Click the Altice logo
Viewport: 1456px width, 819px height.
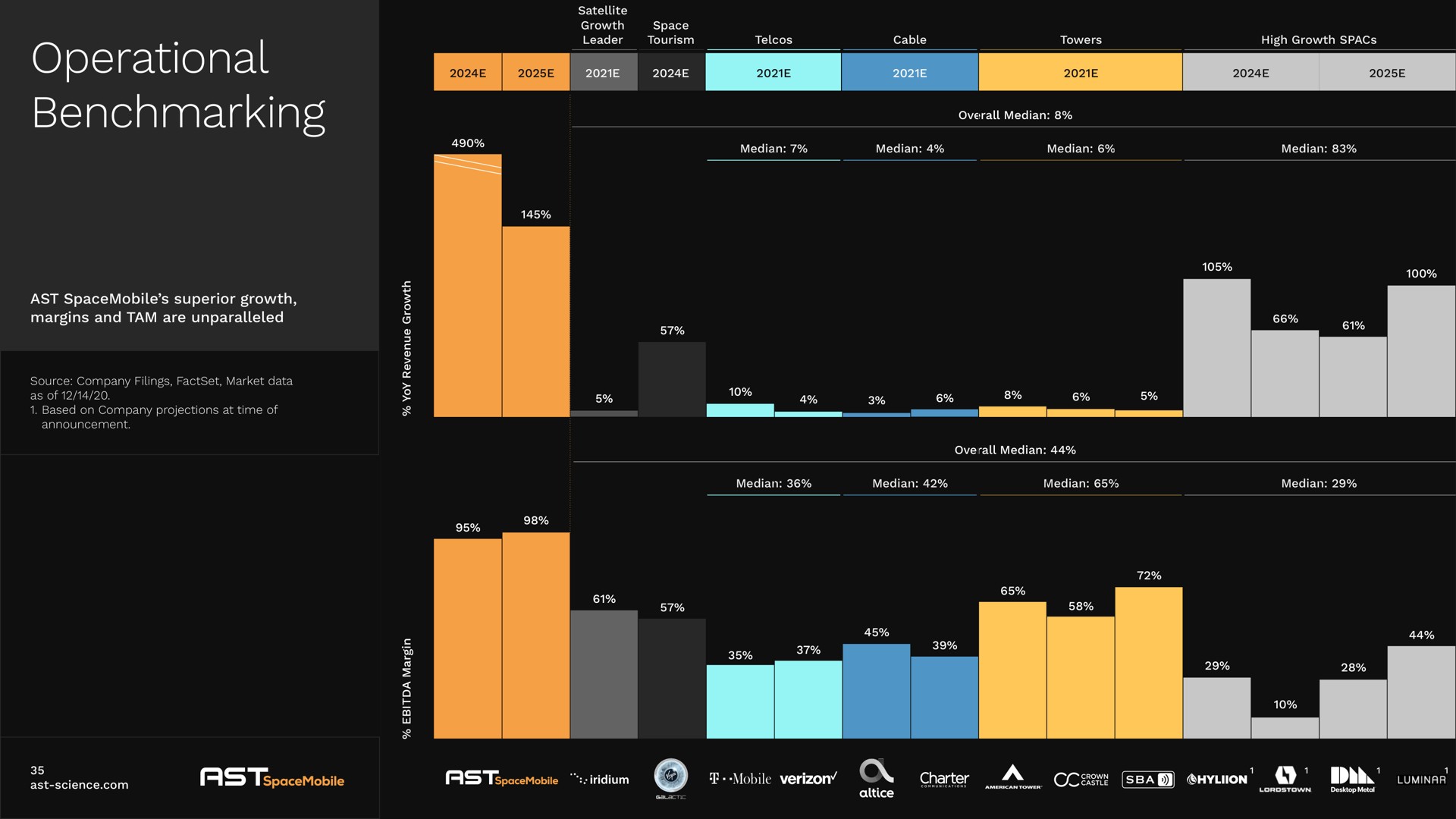[877, 779]
